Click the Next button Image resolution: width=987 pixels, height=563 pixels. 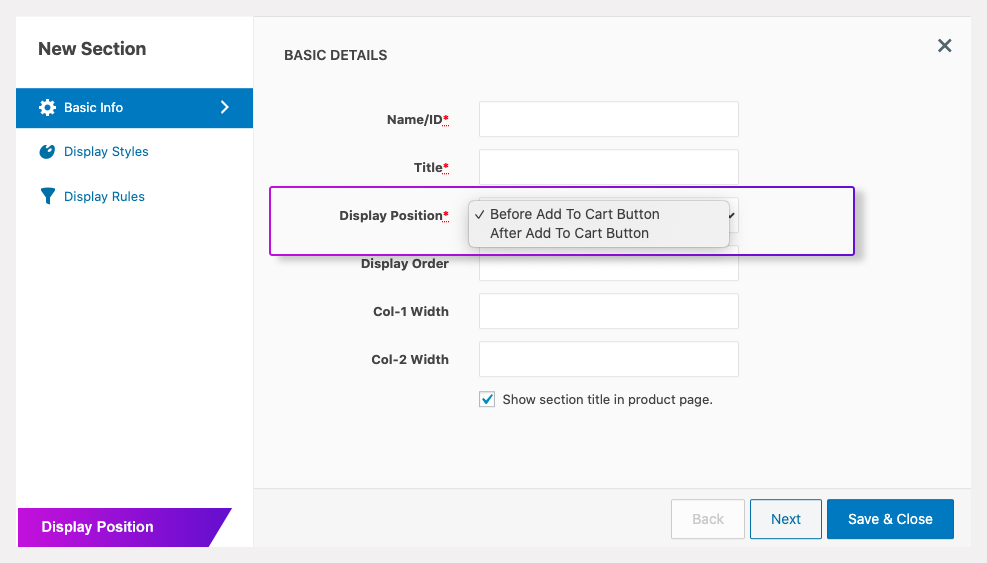pos(786,519)
